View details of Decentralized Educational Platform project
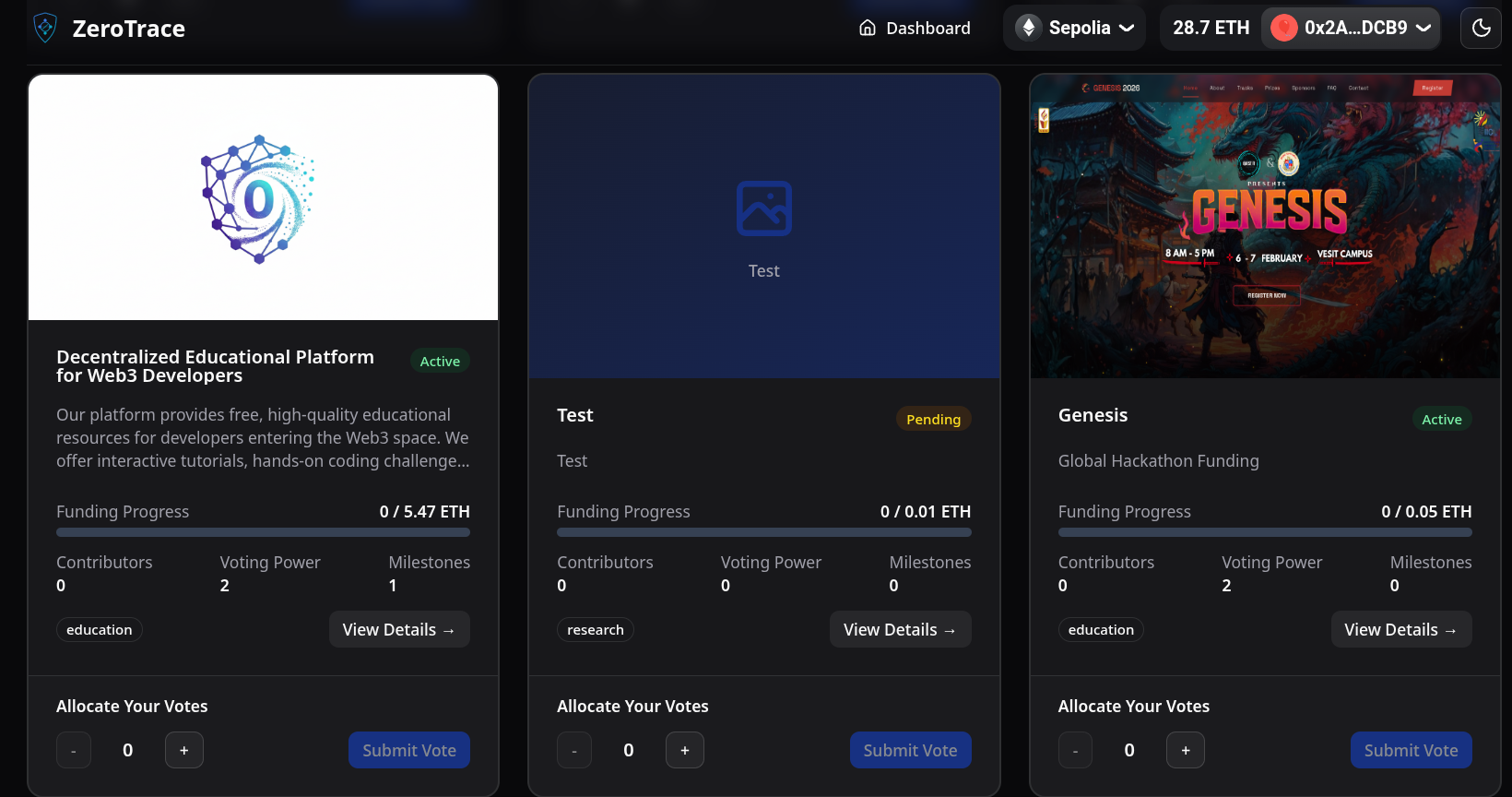 coord(399,629)
